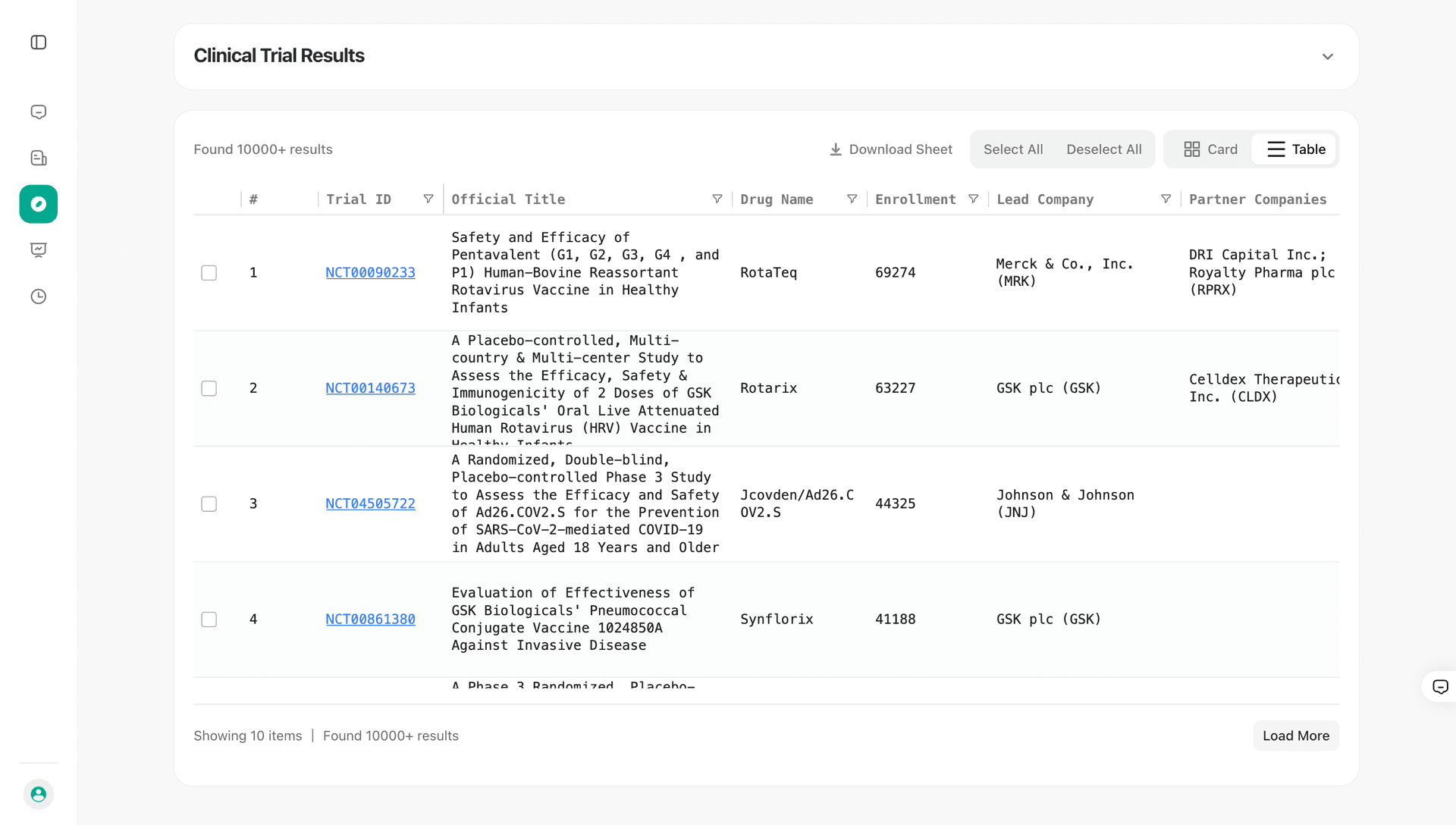Toggle the sidebar collapse icon at top left
Image resolution: width=1456 pixels, height=825 pixels.
[x=39, y=42]
